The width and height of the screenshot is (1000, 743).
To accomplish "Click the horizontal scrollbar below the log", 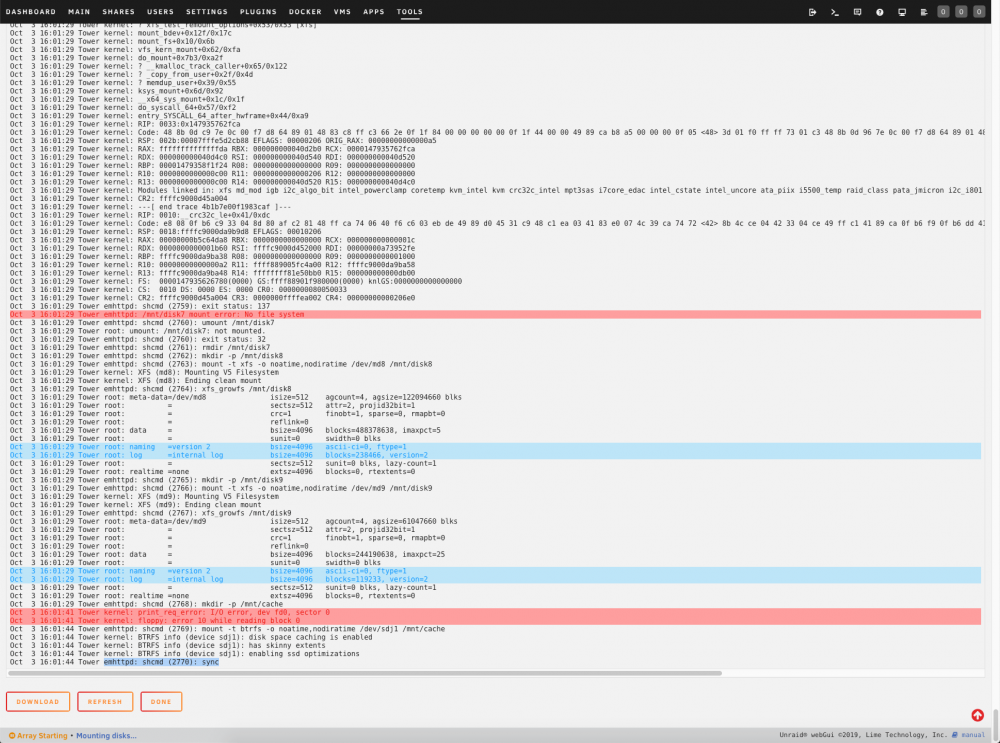I will [365, 673].
